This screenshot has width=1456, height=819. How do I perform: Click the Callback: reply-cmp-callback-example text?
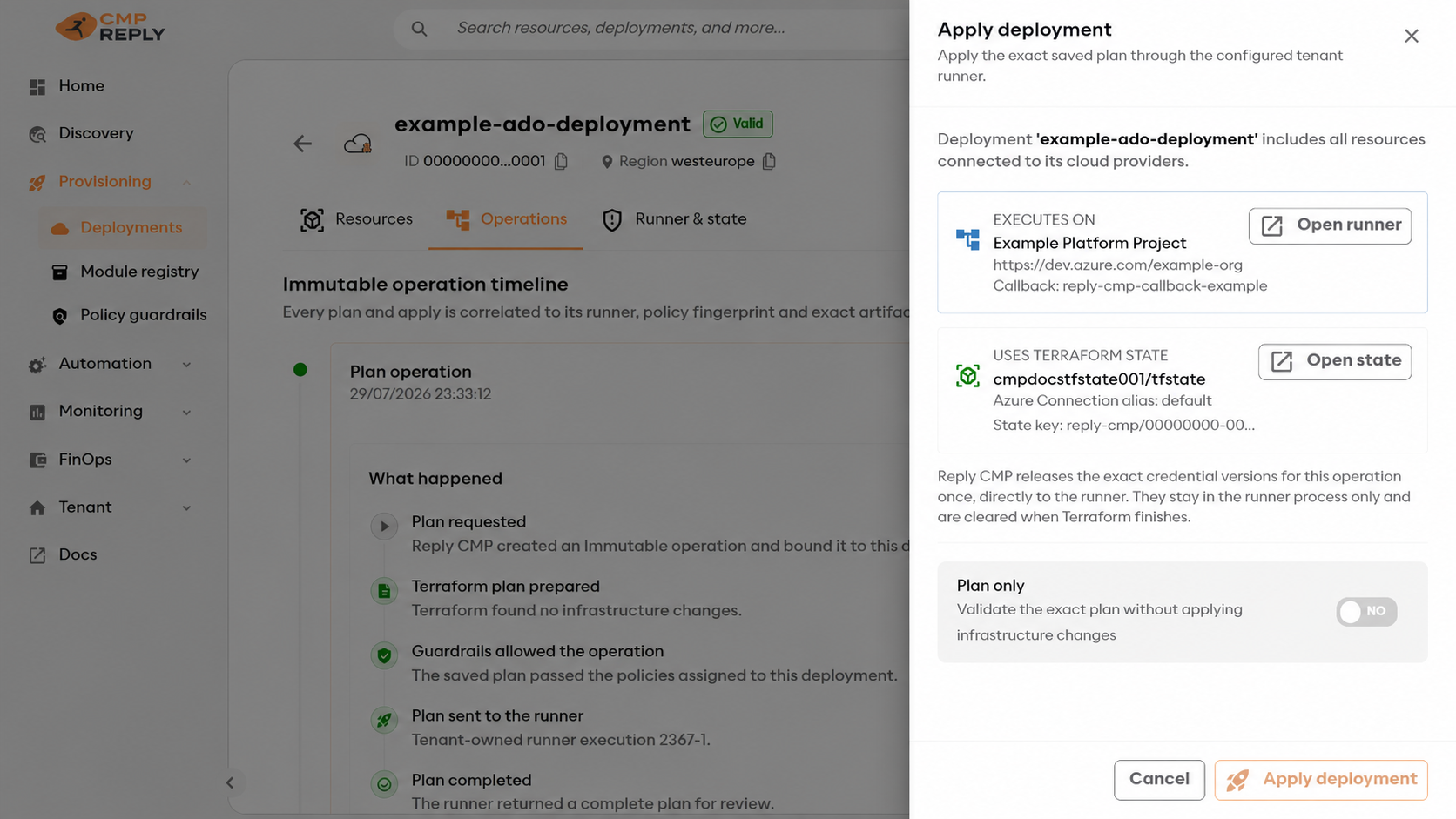pyautogui.click(x=1129, y=286)
